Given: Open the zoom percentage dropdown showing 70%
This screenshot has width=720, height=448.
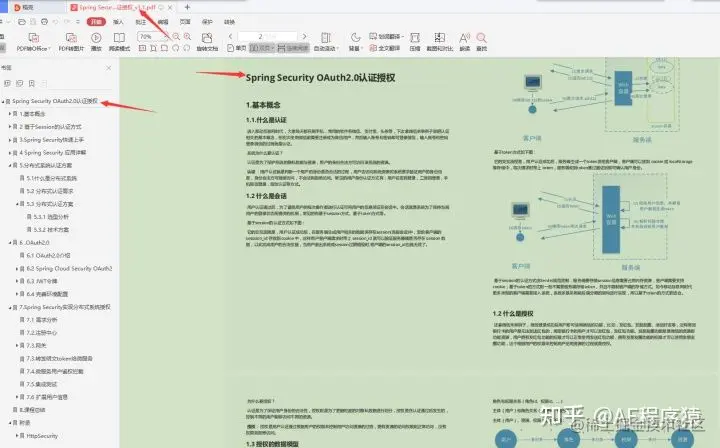Looking at the screenshot, I should coord(152,36).
